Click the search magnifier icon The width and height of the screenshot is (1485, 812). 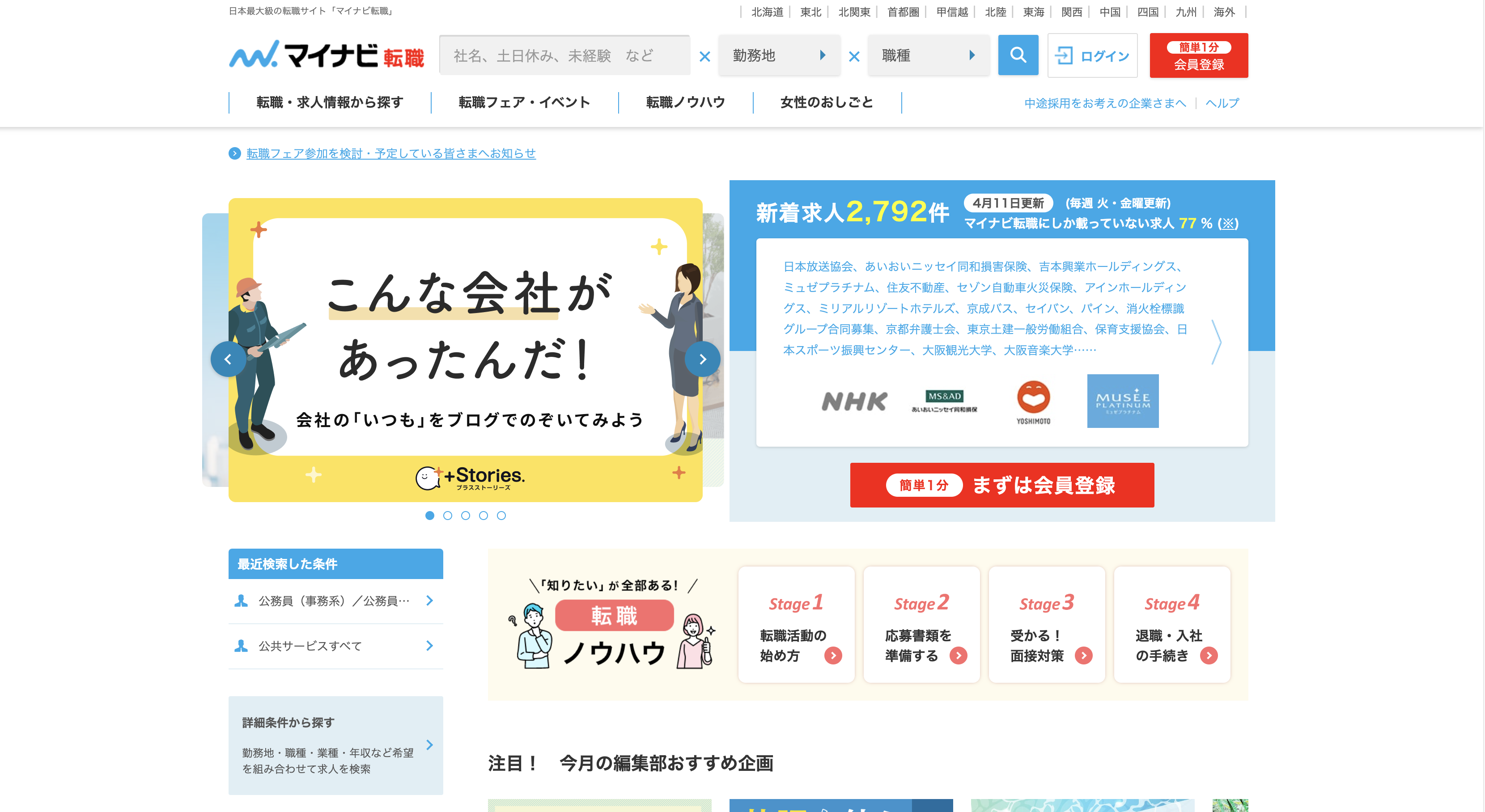coord(1018,55)
